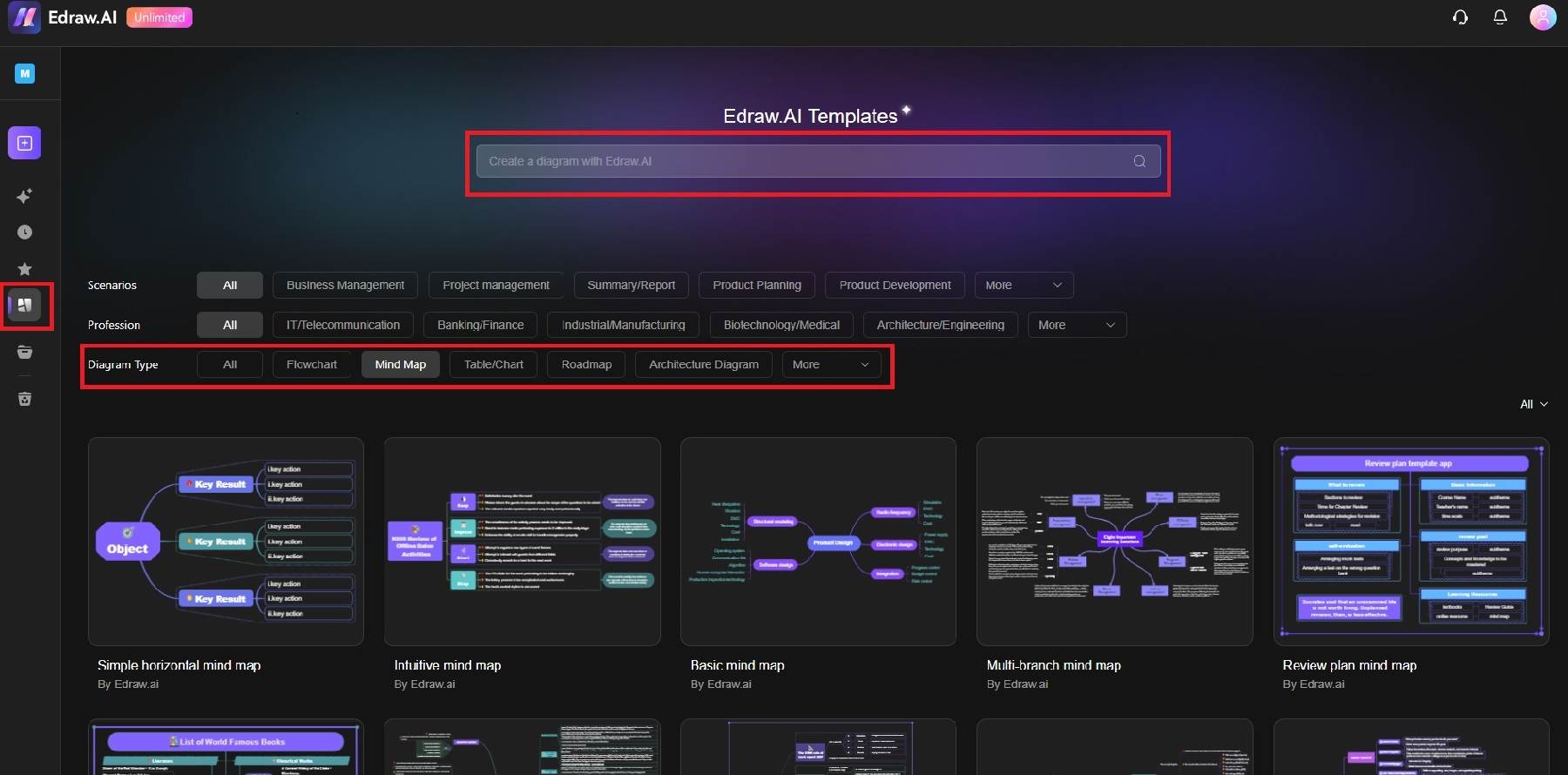Image resolution: width=1568 pixels, height=775 pixels.
Task: Open Intuitive mind map thumbnail
Action: [x=523, y=542]
